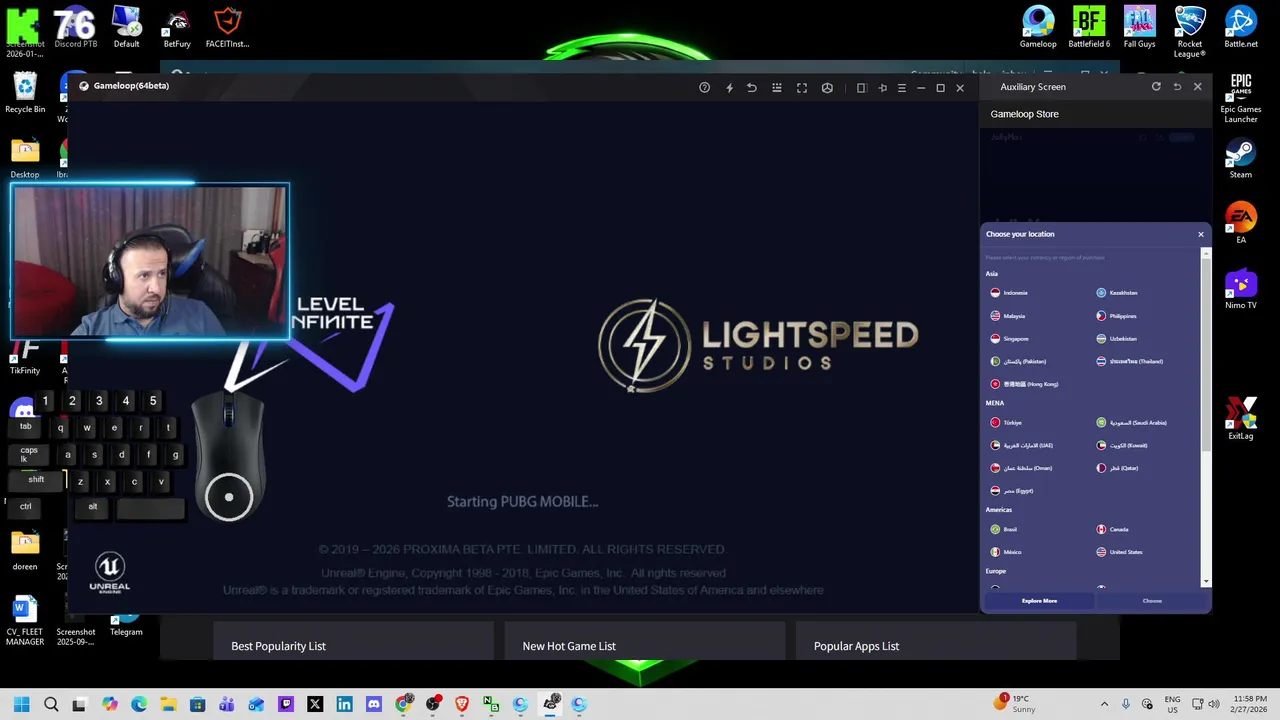Click the Auxiliary Screen back arrow
1280x720 pixels.
tap(1177, 87)
